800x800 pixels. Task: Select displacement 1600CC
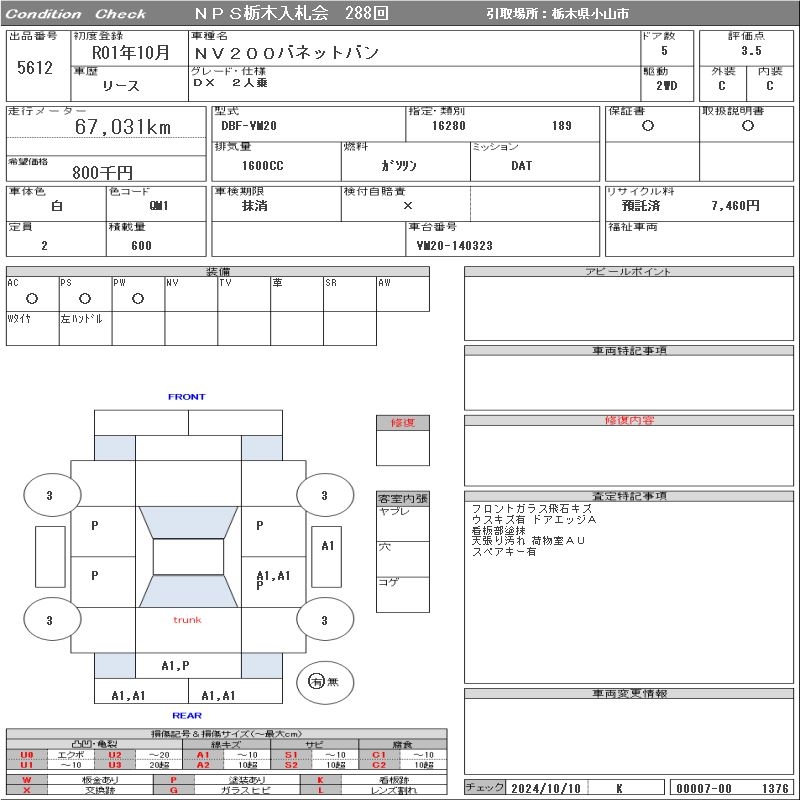(x=262, y=166)
